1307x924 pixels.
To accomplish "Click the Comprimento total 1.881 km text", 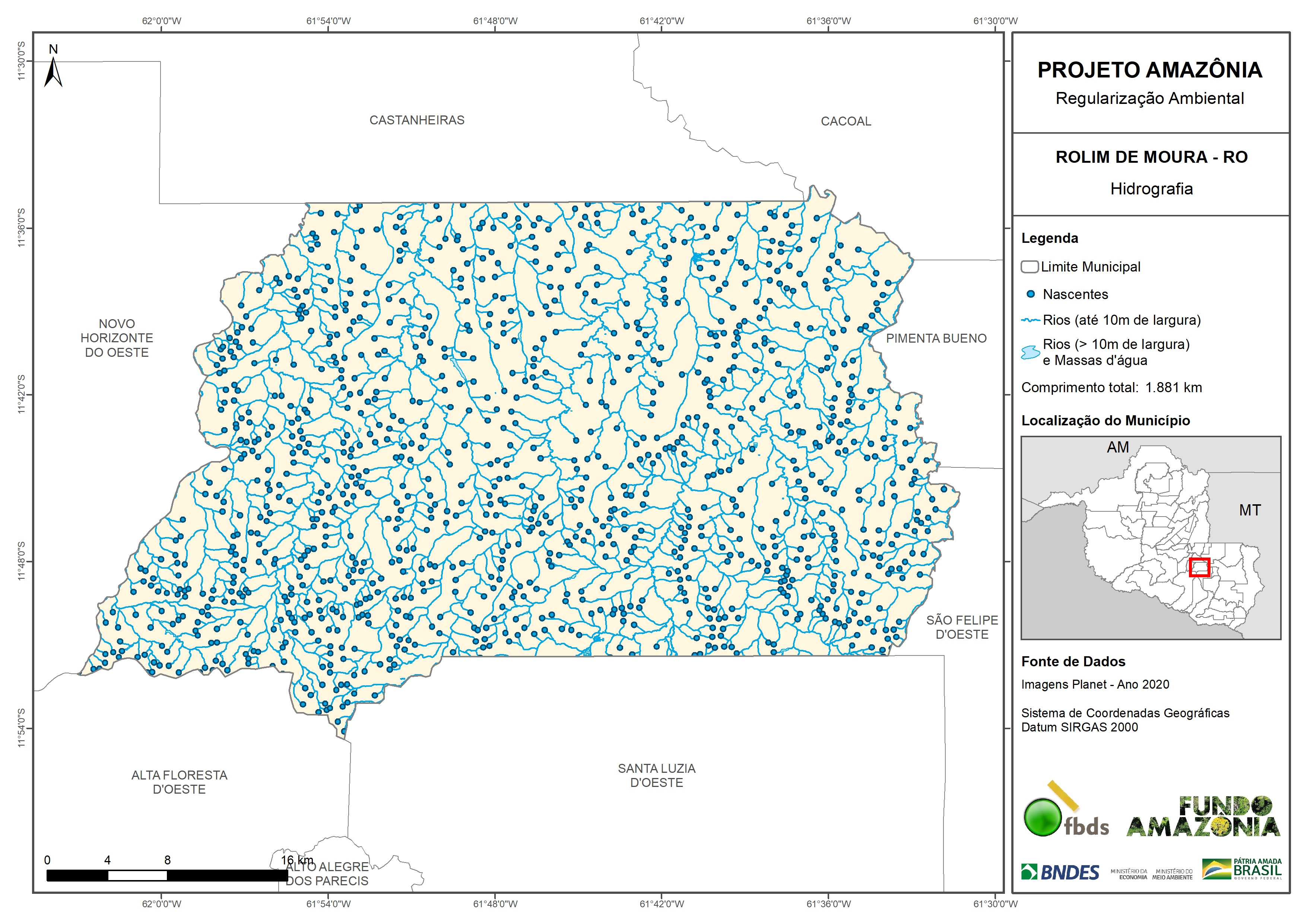I will (1111, 388).
